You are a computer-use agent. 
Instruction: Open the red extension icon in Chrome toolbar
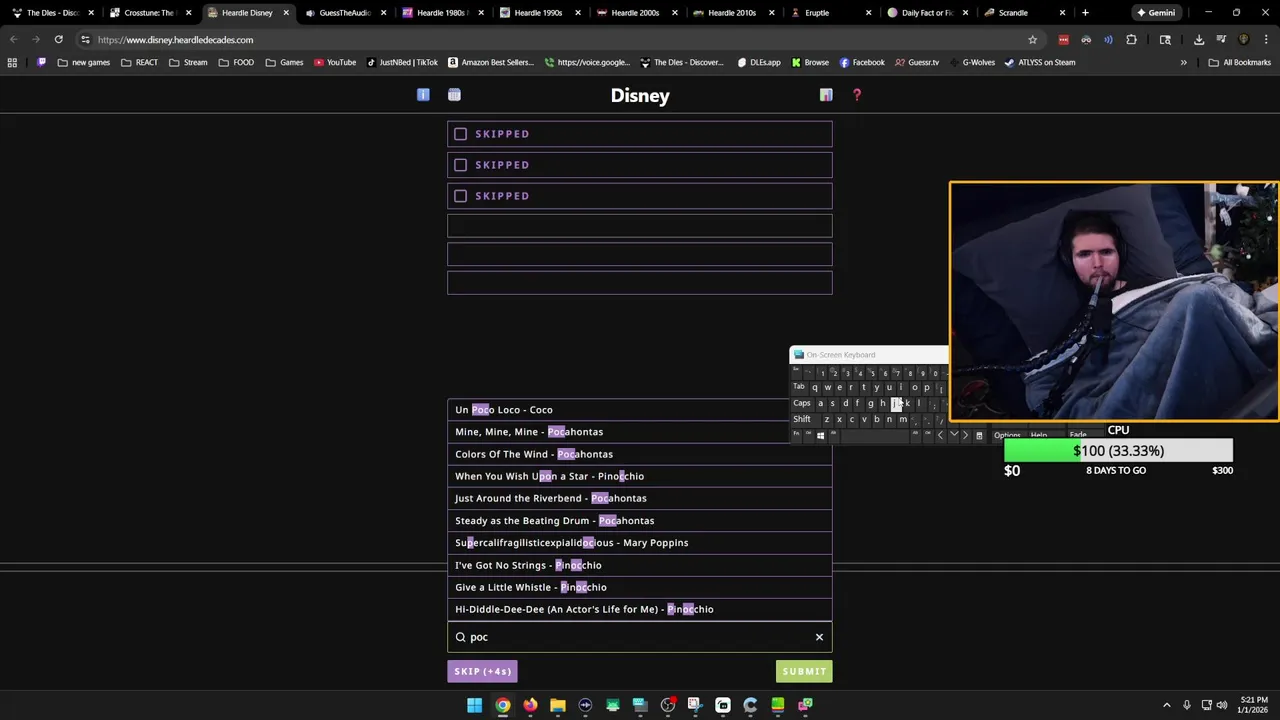coord(1063,40)
